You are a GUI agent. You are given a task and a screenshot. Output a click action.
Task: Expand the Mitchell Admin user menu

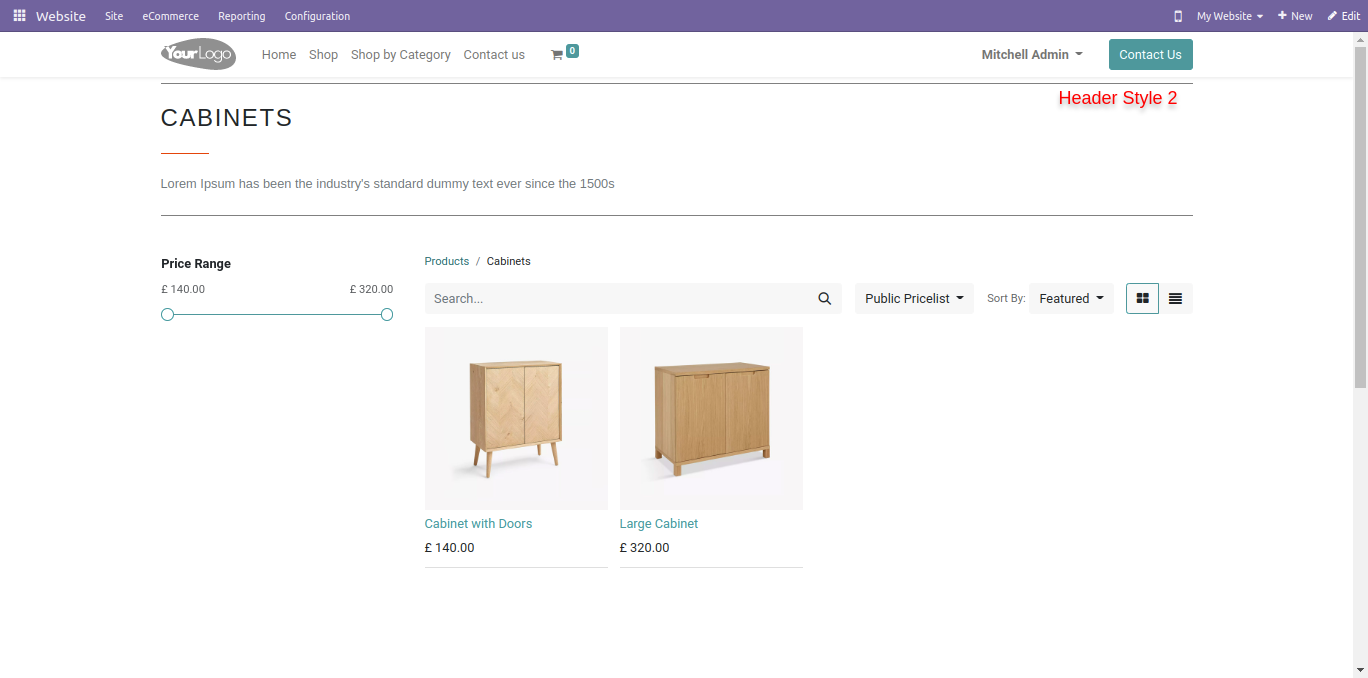point(1032,55)
